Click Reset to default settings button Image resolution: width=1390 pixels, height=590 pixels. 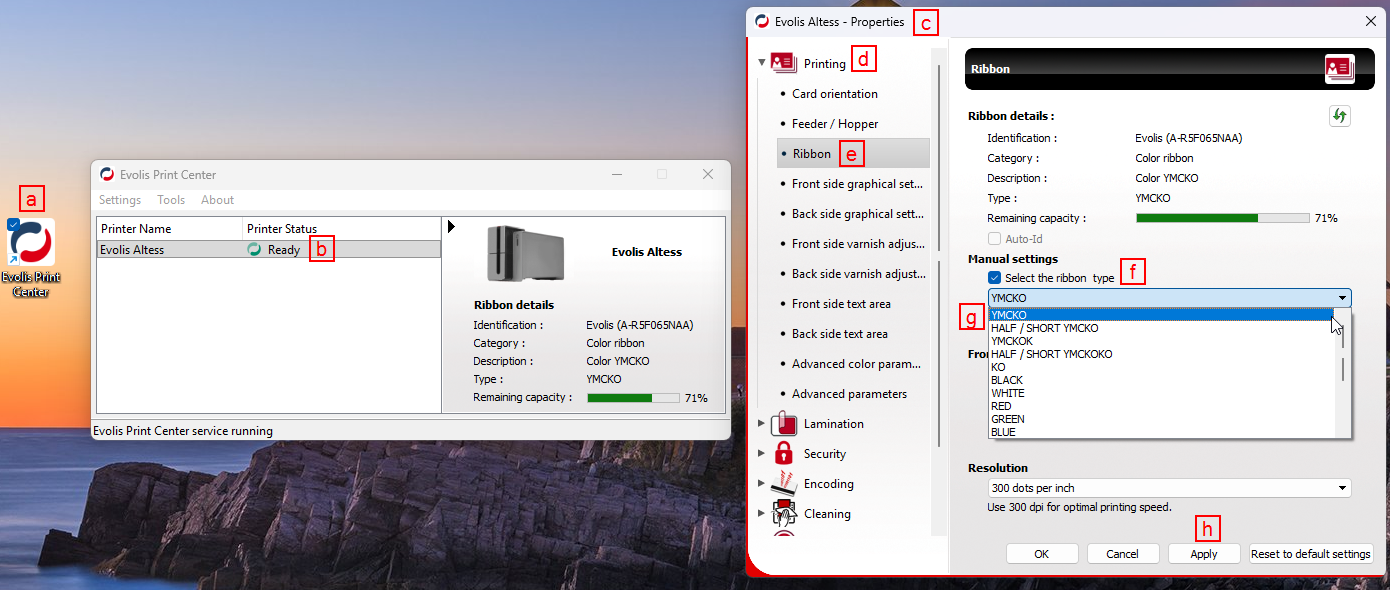pyautogui.click(x=1310, y=554)
